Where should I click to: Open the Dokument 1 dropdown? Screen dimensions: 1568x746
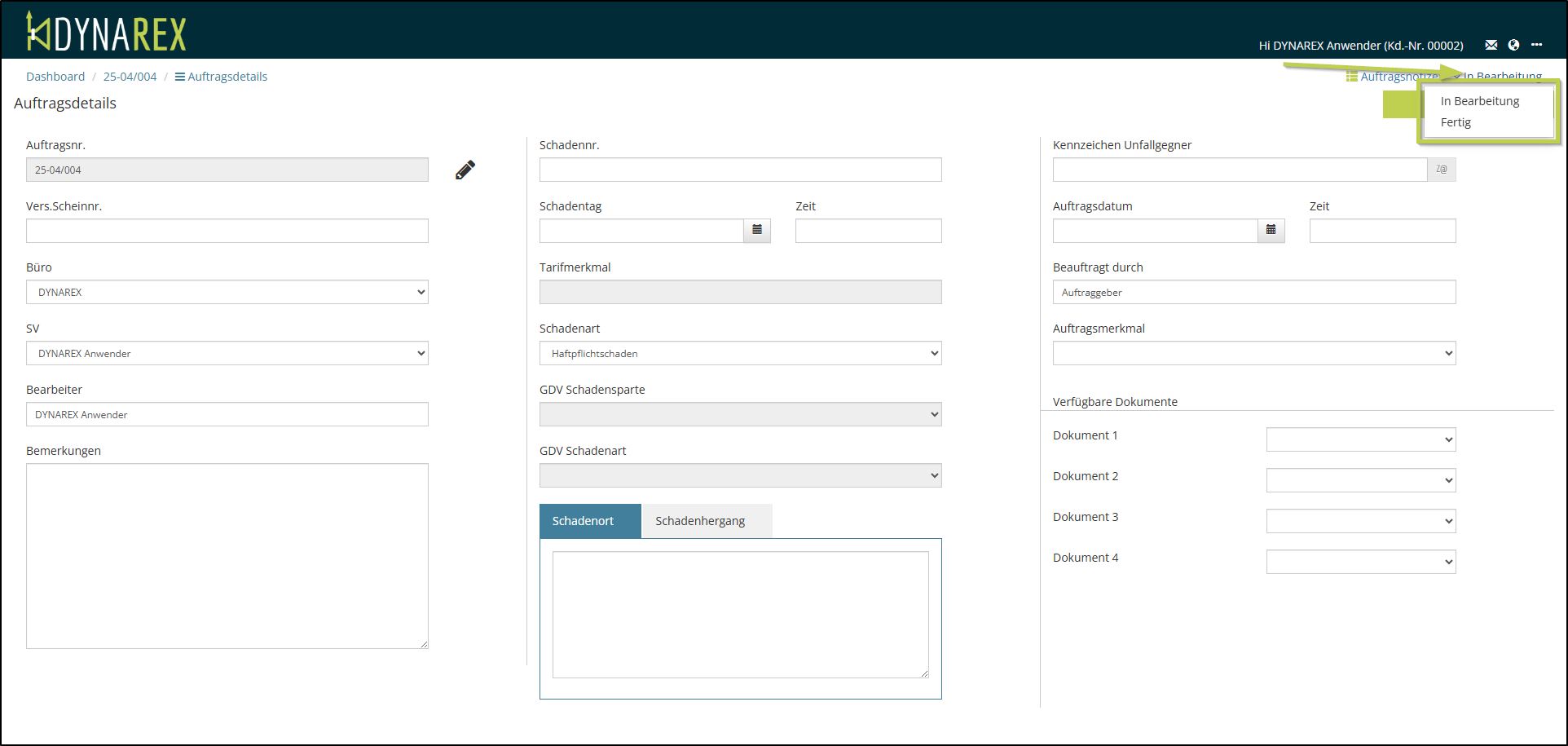pos(1360,439)
